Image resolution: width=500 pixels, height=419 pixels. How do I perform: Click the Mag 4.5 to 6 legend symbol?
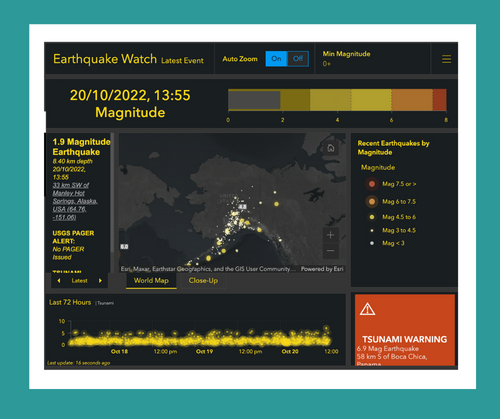coord(372,217)
